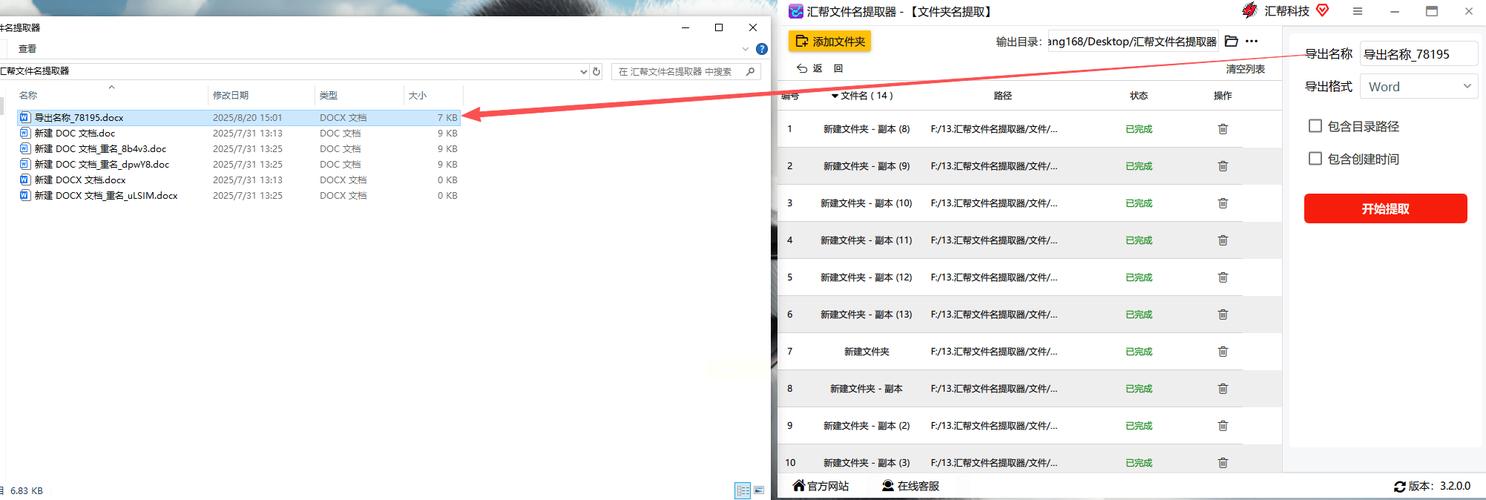Click the browse output folder icon
This screenshot has width=1486, height=500.
(x=1231, y=42)
